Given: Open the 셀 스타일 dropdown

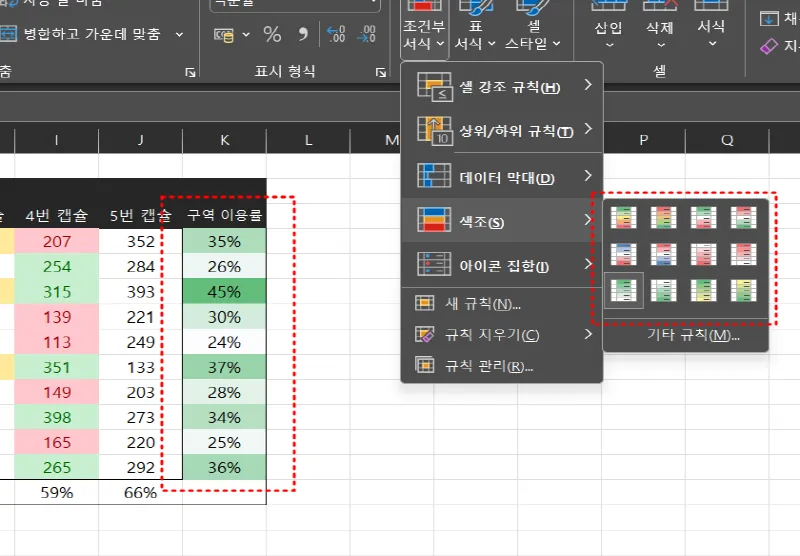Looking at the screenshot, I should click(x=533, y=26).
